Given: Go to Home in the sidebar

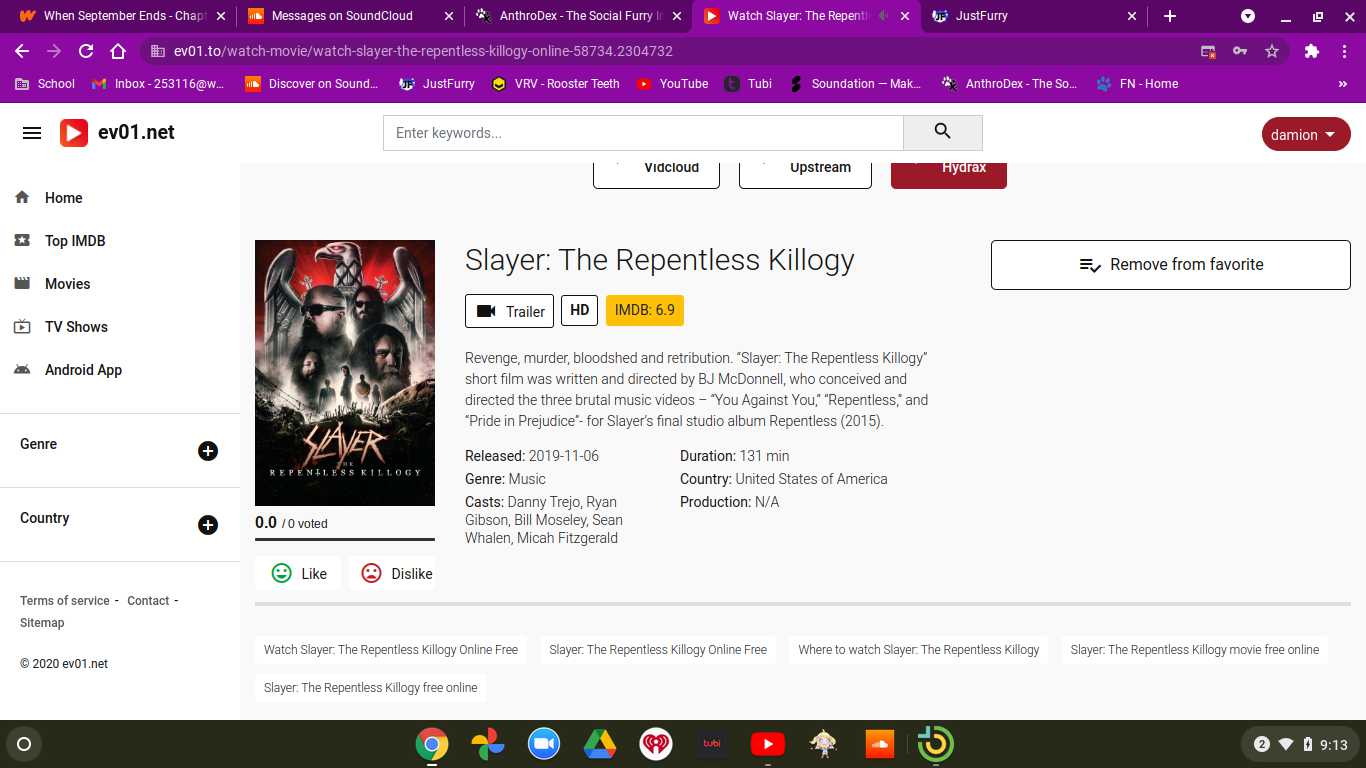Looking at the screenshot, I should 63,198.
